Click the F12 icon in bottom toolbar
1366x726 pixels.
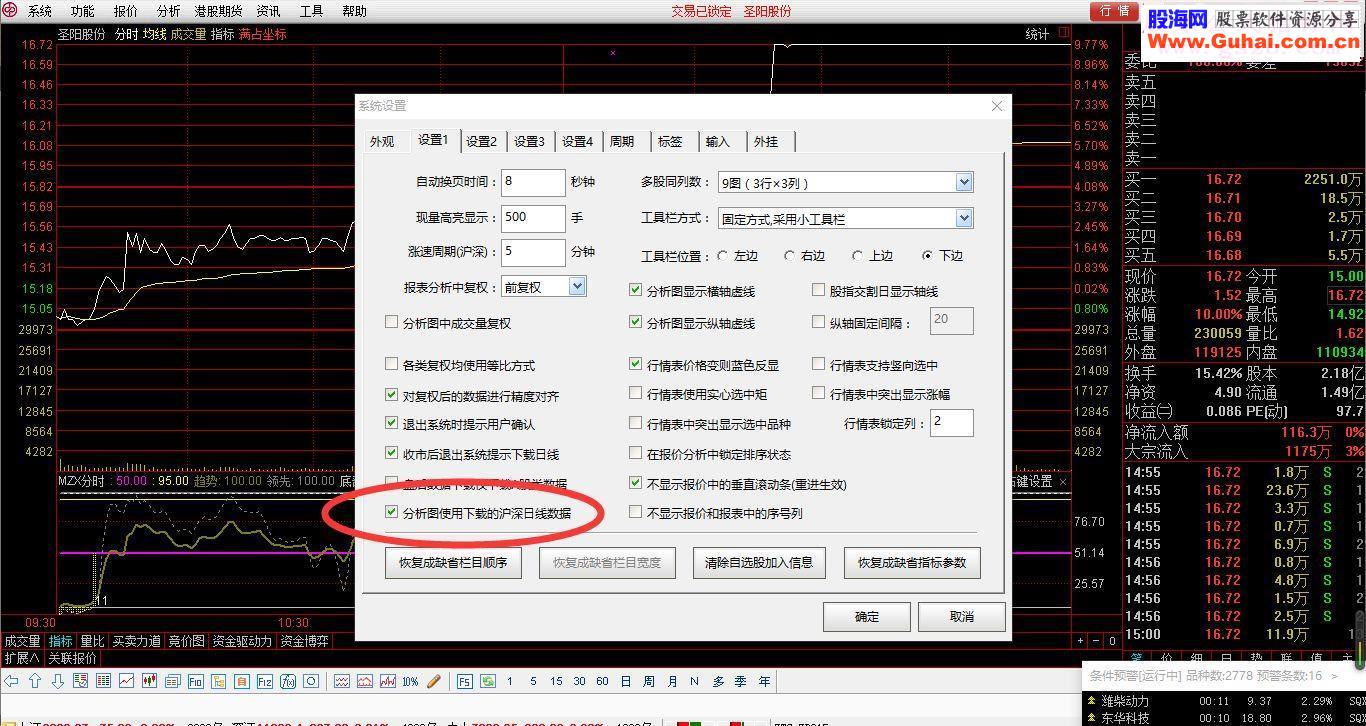click(265, 681)
